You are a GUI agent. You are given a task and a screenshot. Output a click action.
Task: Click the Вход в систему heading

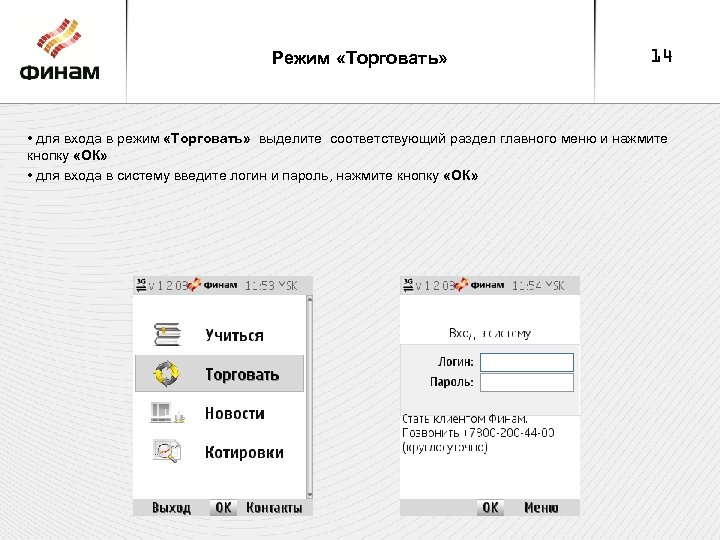tap(489, 333)
